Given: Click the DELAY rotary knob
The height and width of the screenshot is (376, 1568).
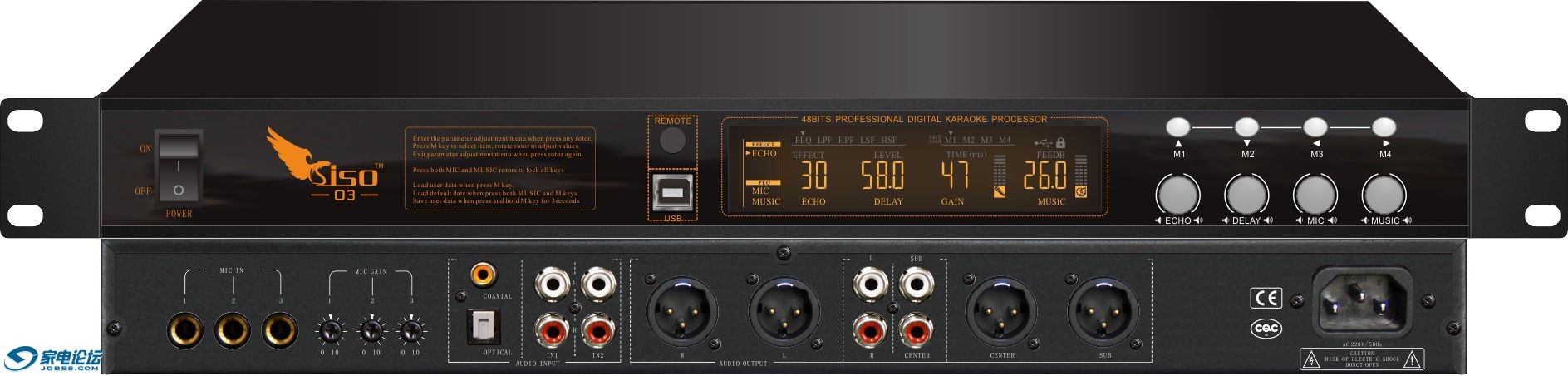Looking at the screenshot, I should 1246,195.
